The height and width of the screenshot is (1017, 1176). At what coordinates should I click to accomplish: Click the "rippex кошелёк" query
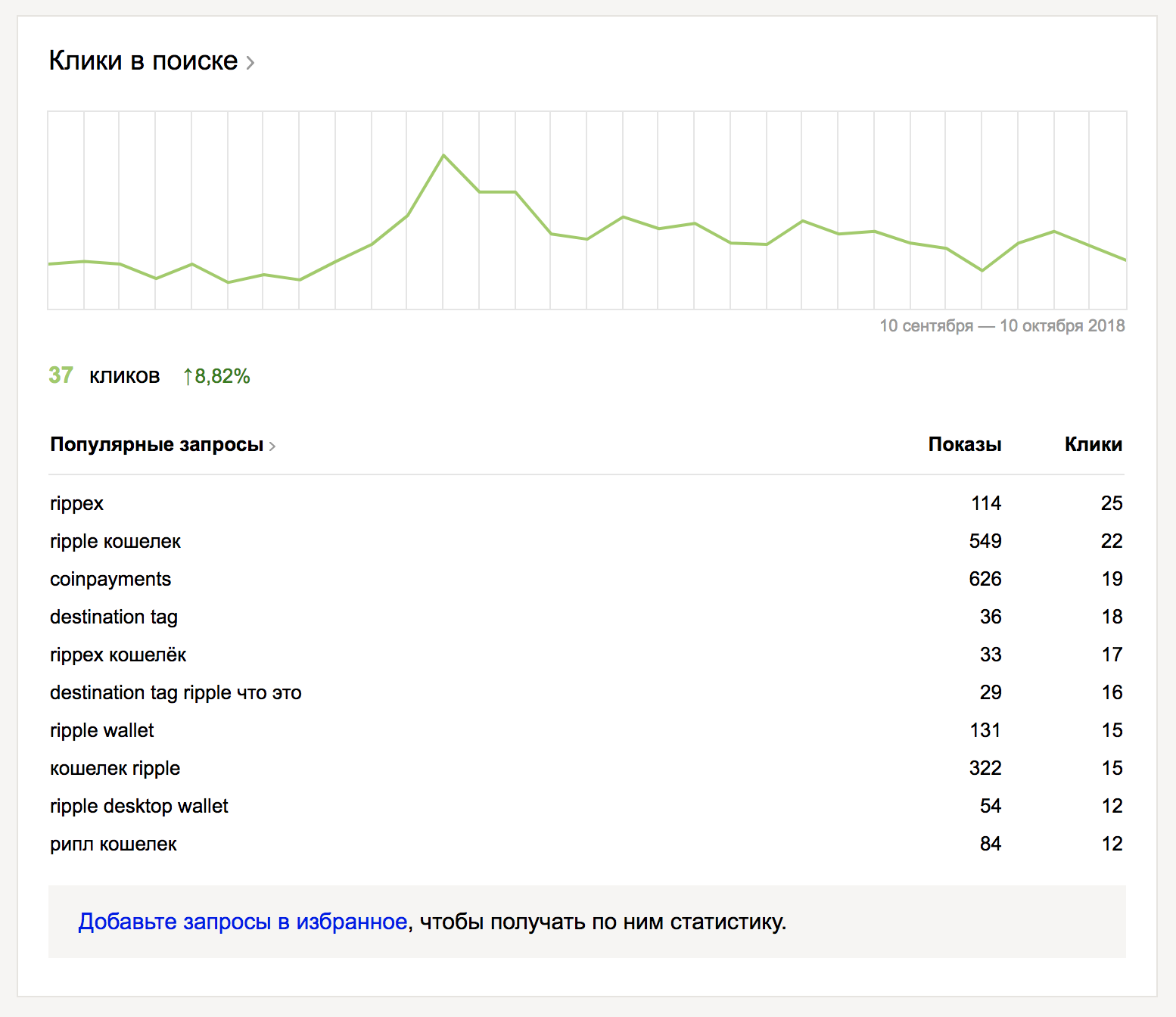(118, 655)
